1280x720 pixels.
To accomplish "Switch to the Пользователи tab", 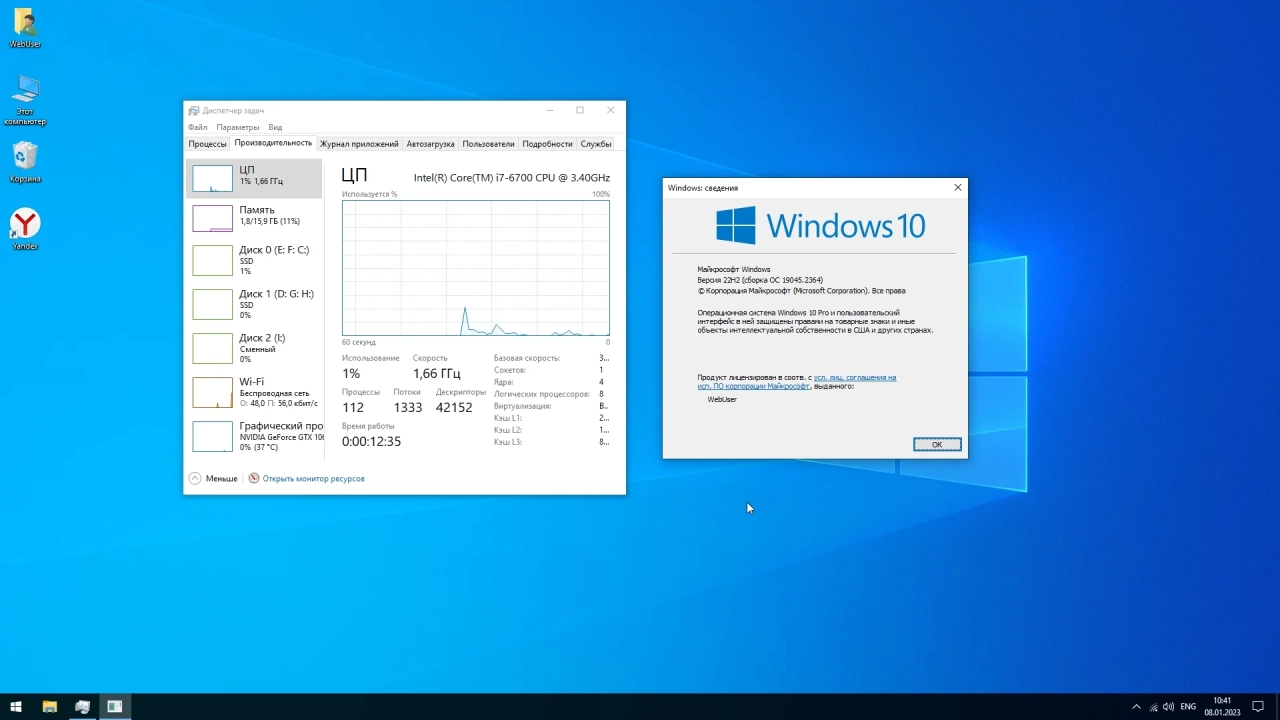I will (x=489, y=144).
